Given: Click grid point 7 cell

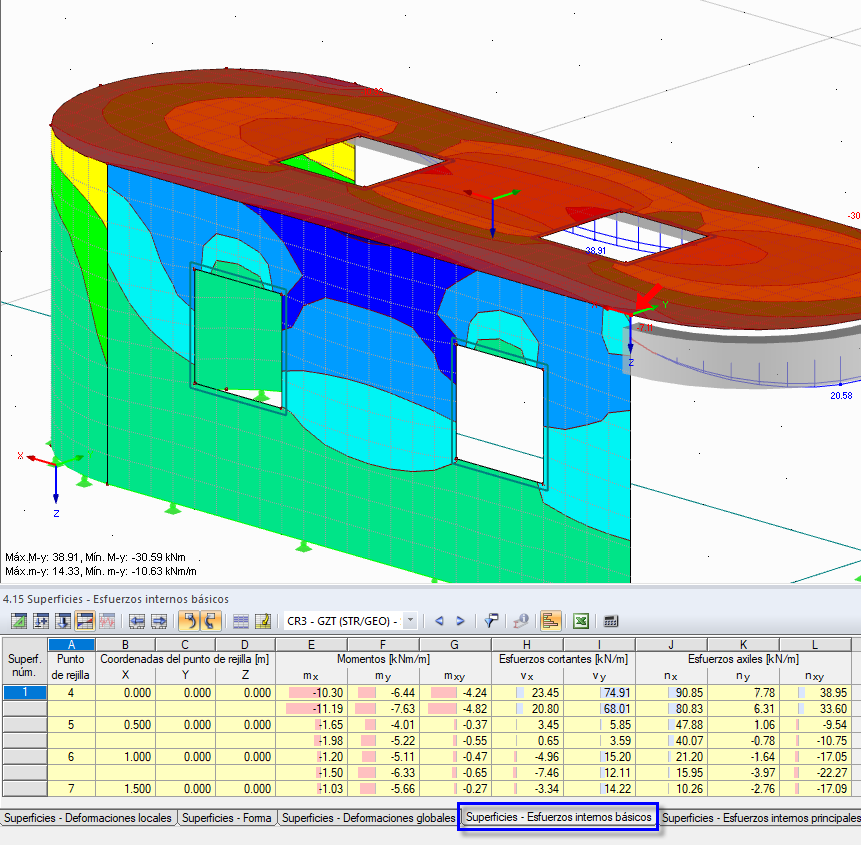Looking at the screenshot, I should (71, 788).
